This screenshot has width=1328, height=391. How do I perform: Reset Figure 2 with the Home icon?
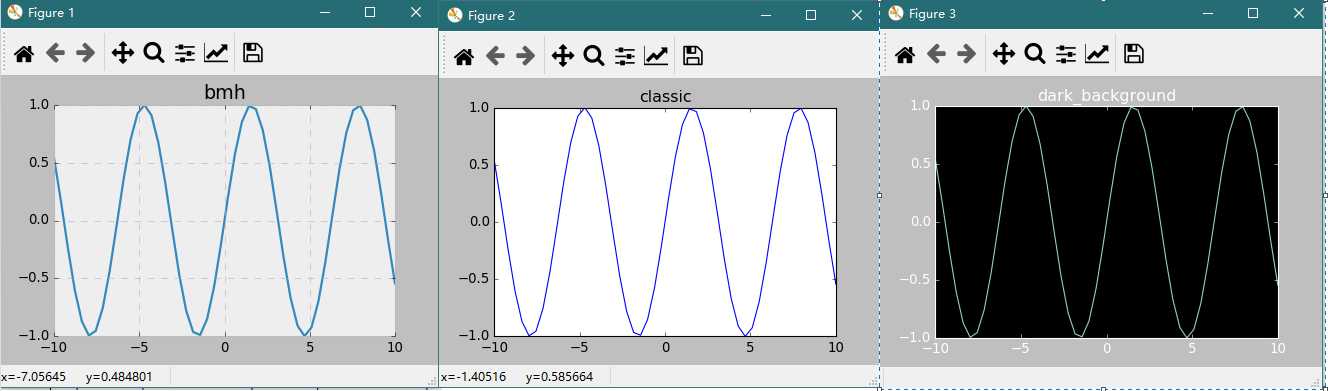click(463, 57)
